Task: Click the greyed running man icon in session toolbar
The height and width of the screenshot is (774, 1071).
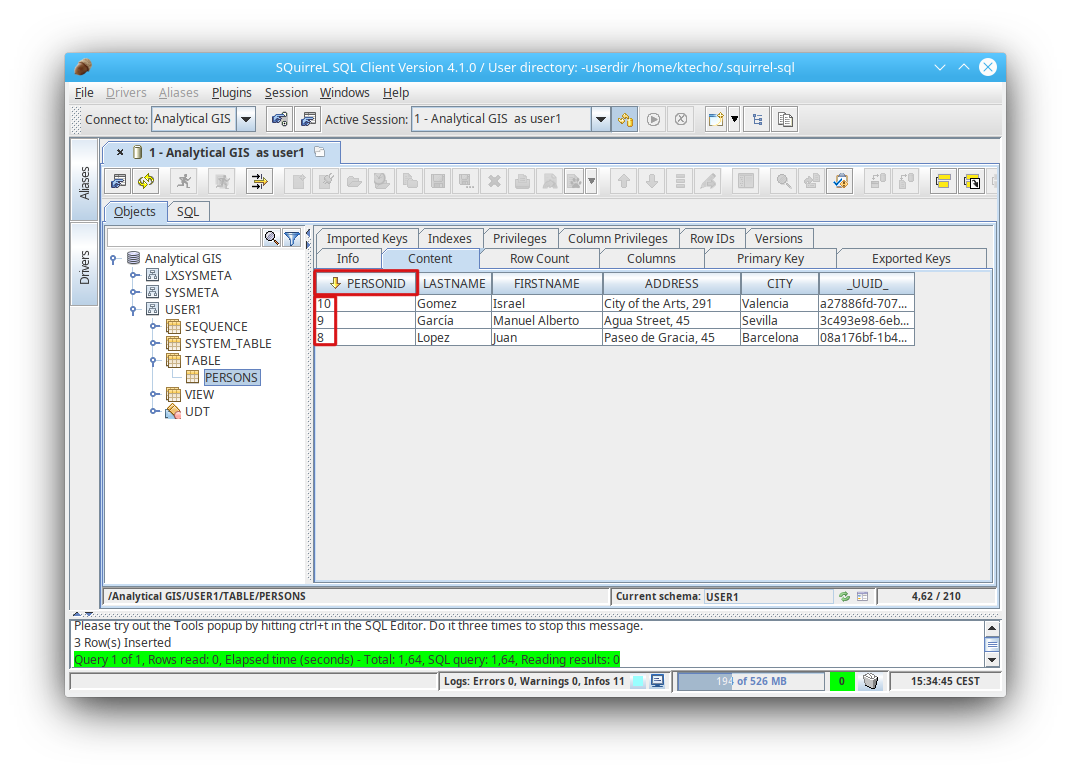Action: 223,181
